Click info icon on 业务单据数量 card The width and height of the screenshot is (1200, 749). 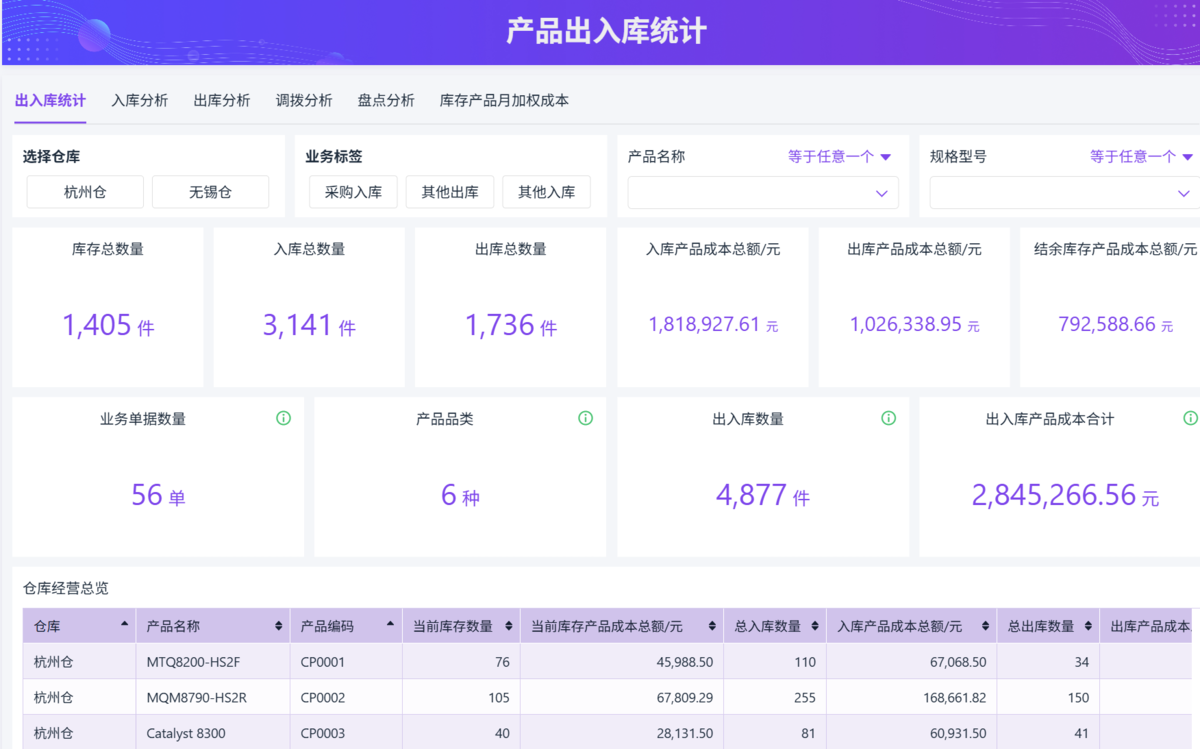(283, 418)
